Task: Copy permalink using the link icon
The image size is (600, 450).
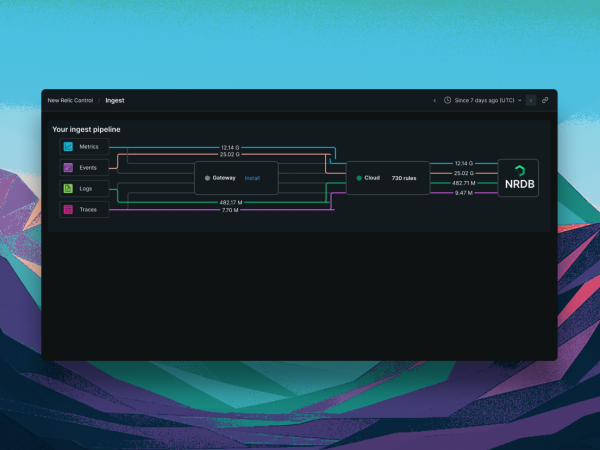Action: (545, 100)
